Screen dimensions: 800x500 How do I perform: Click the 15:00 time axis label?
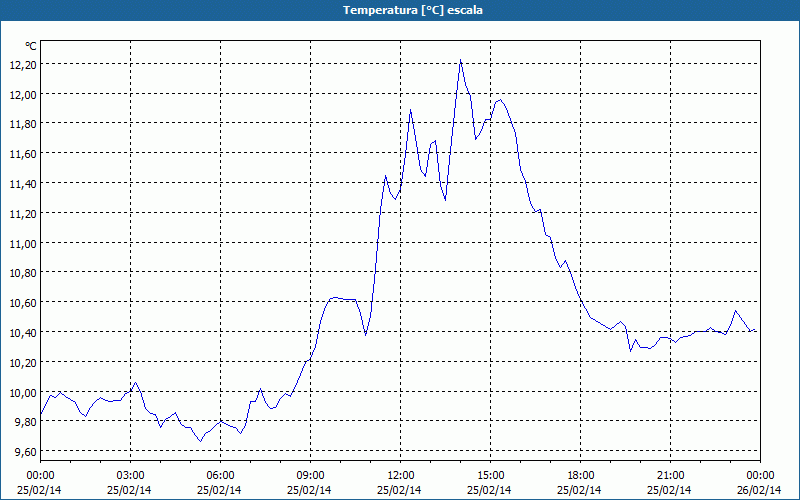490,476
